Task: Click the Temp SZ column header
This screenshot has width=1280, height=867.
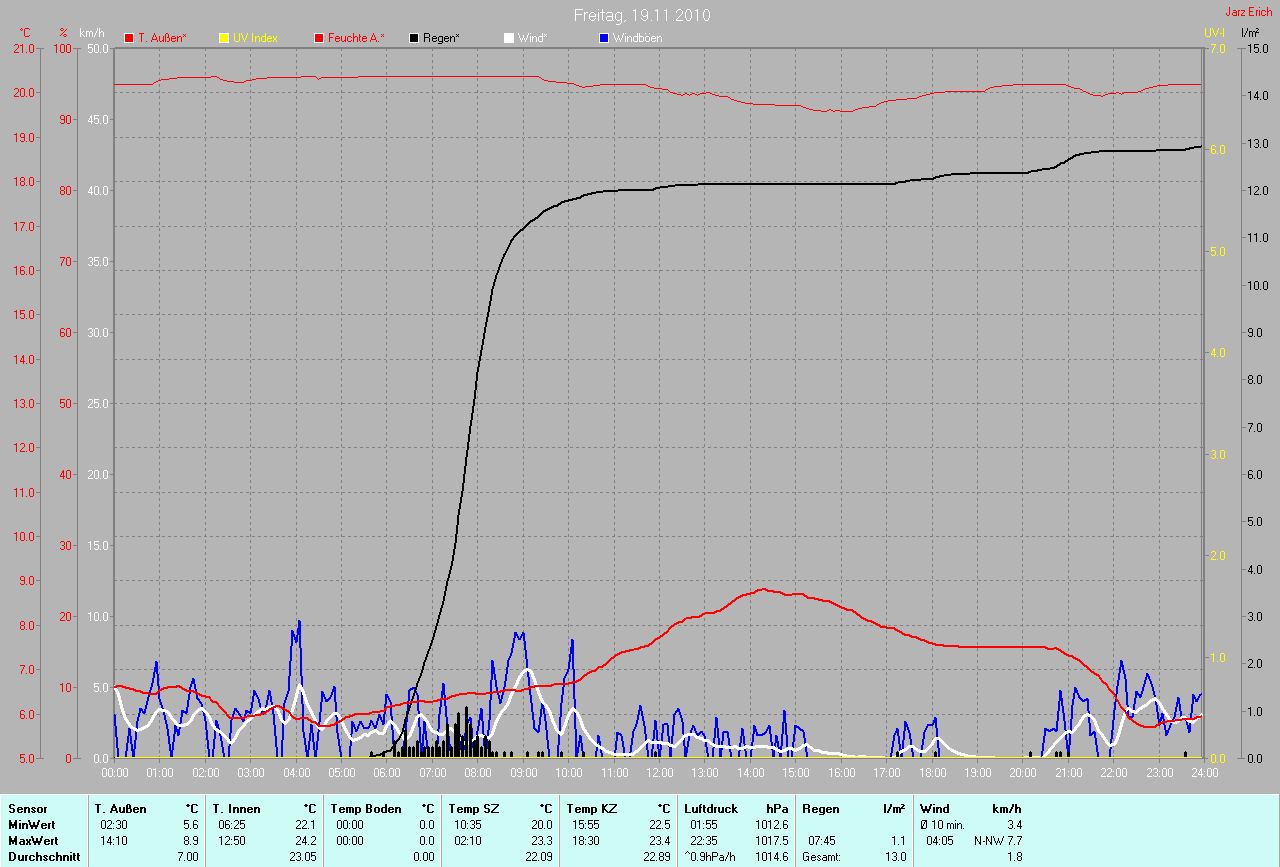Action: pos(472,808)
